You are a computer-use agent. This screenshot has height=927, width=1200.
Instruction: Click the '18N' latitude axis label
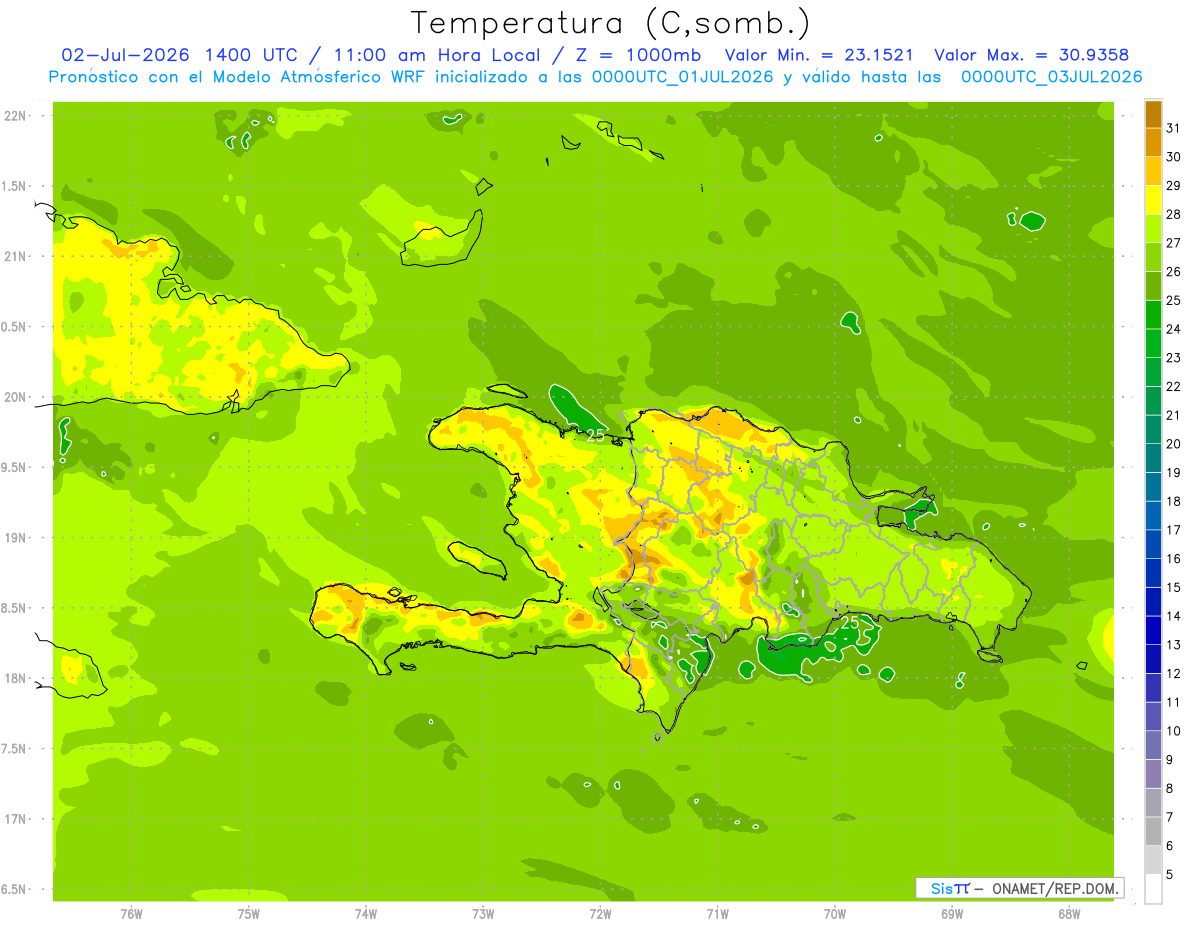15,678
